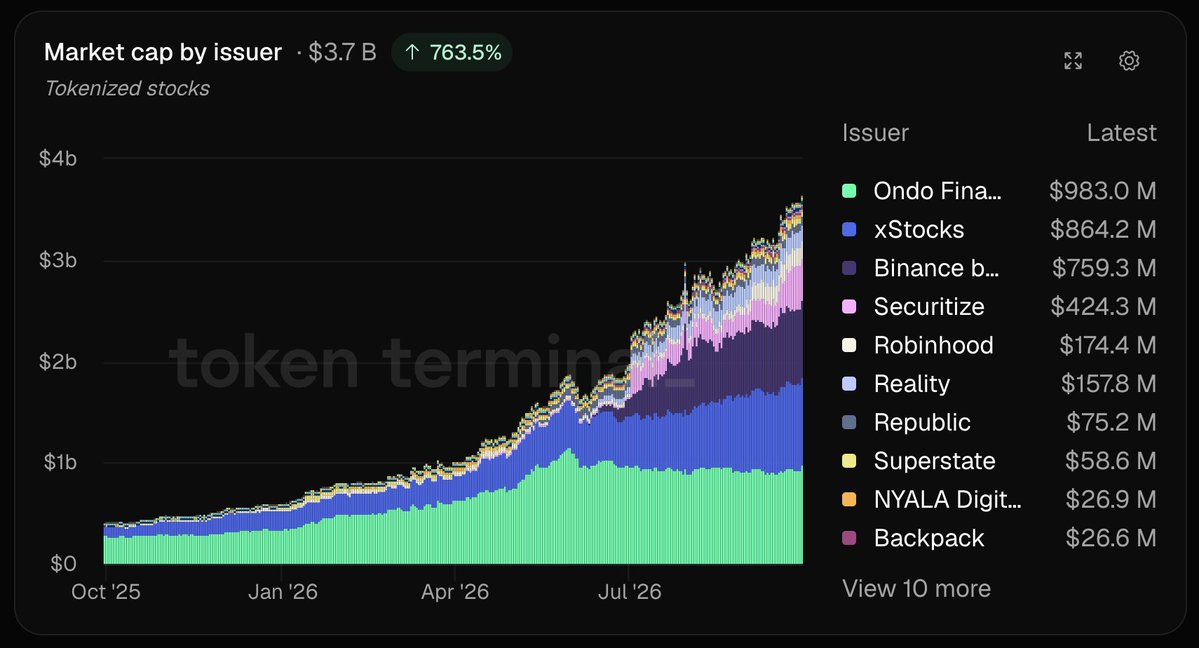Click the Latest column header
This screenshot has width=1199, height=648.
[1122, 132]
